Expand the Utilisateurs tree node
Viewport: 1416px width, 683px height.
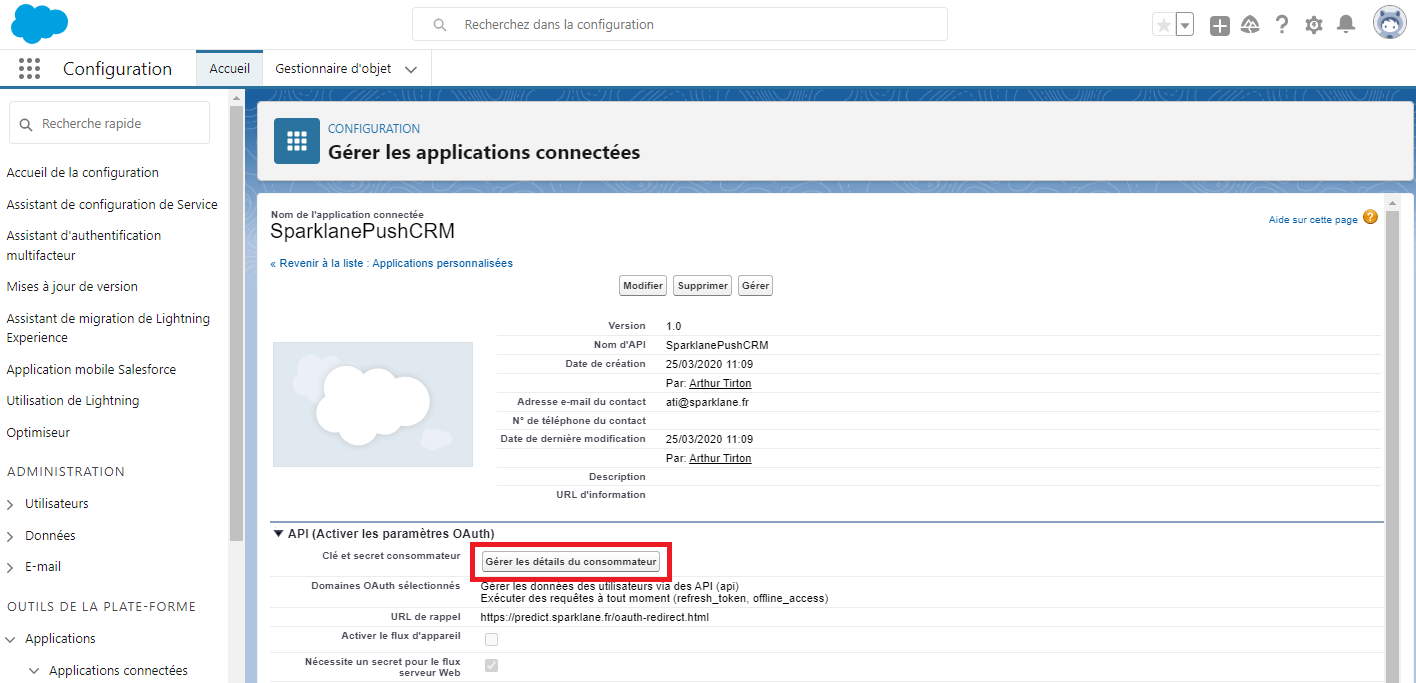point(10,504)
